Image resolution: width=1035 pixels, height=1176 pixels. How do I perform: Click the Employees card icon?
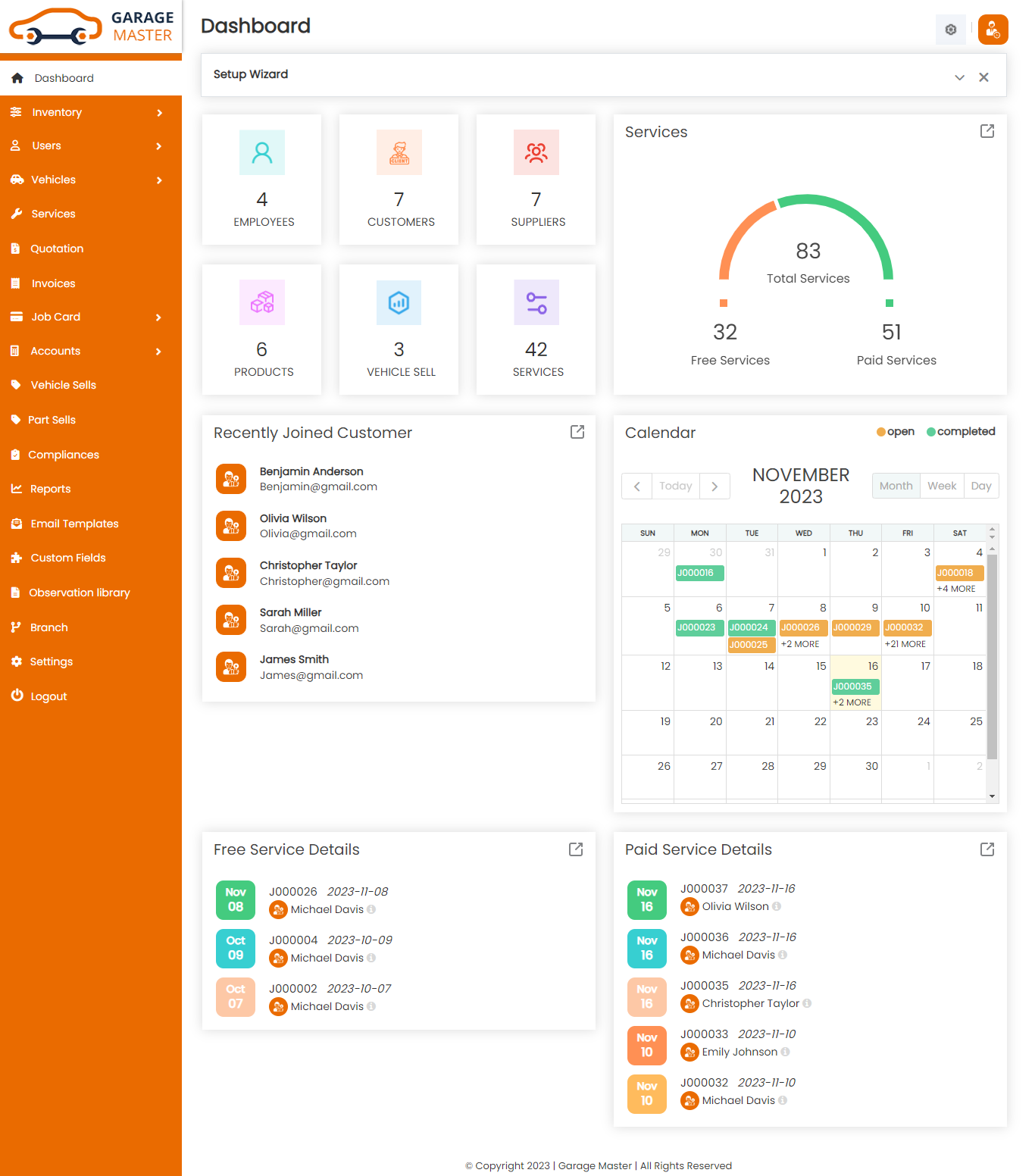click(262, 152)
